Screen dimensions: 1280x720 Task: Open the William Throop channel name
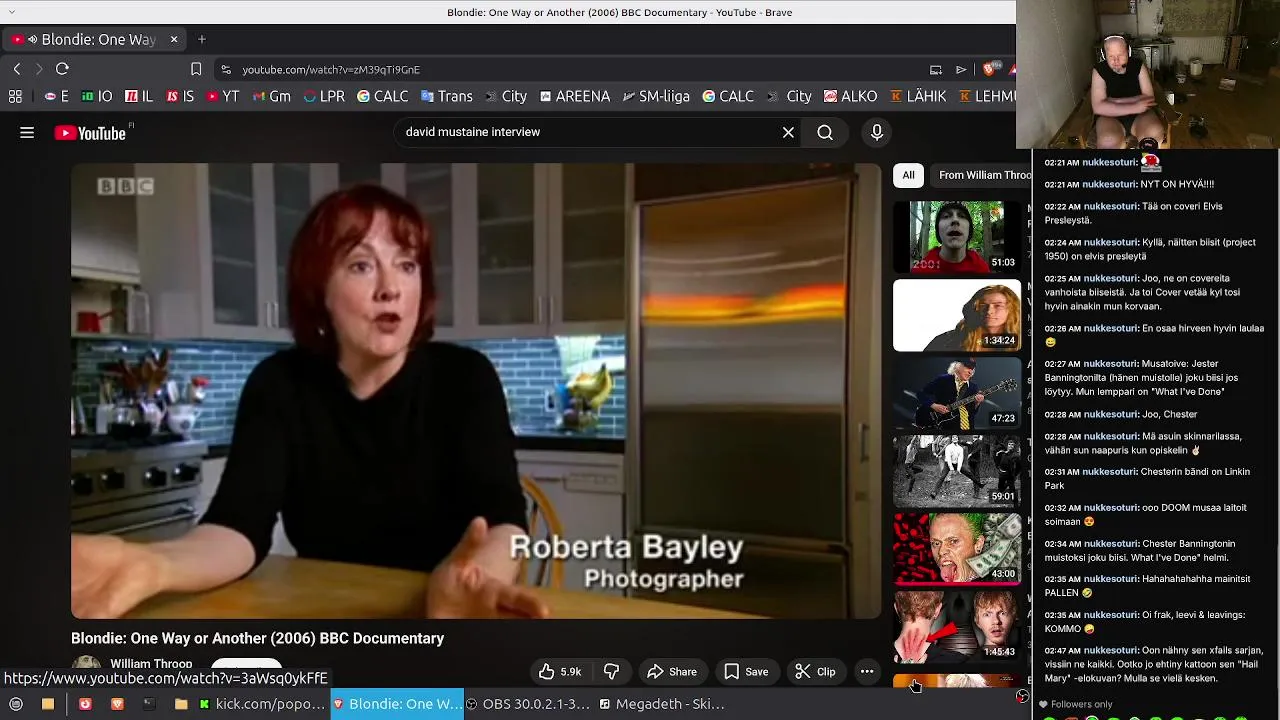tap(151, 664)
